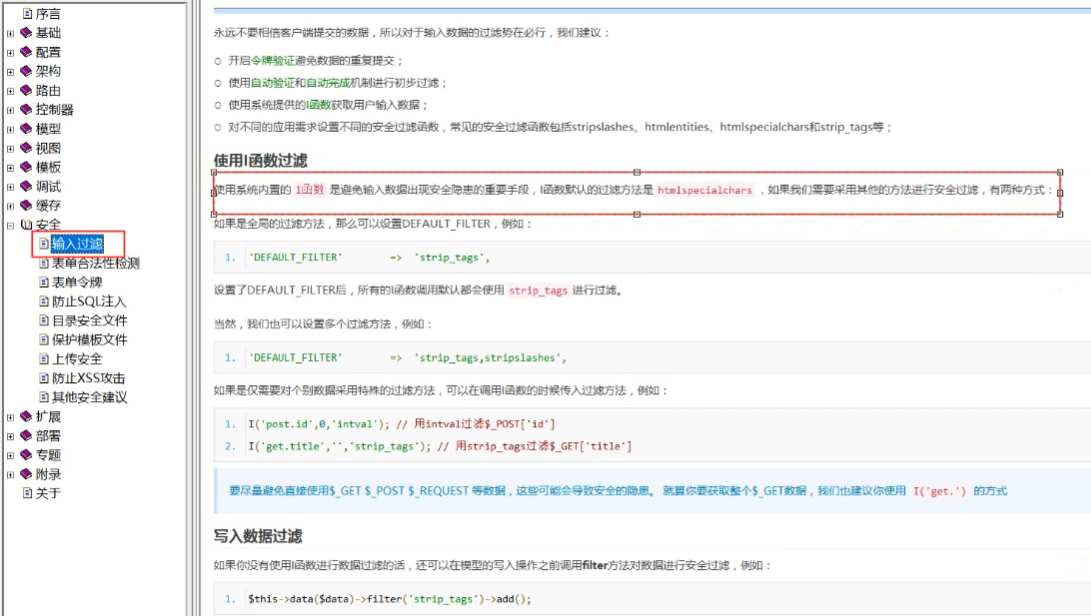Open the 序言 page in tree

pyautogui.click(x=48, y=13)
